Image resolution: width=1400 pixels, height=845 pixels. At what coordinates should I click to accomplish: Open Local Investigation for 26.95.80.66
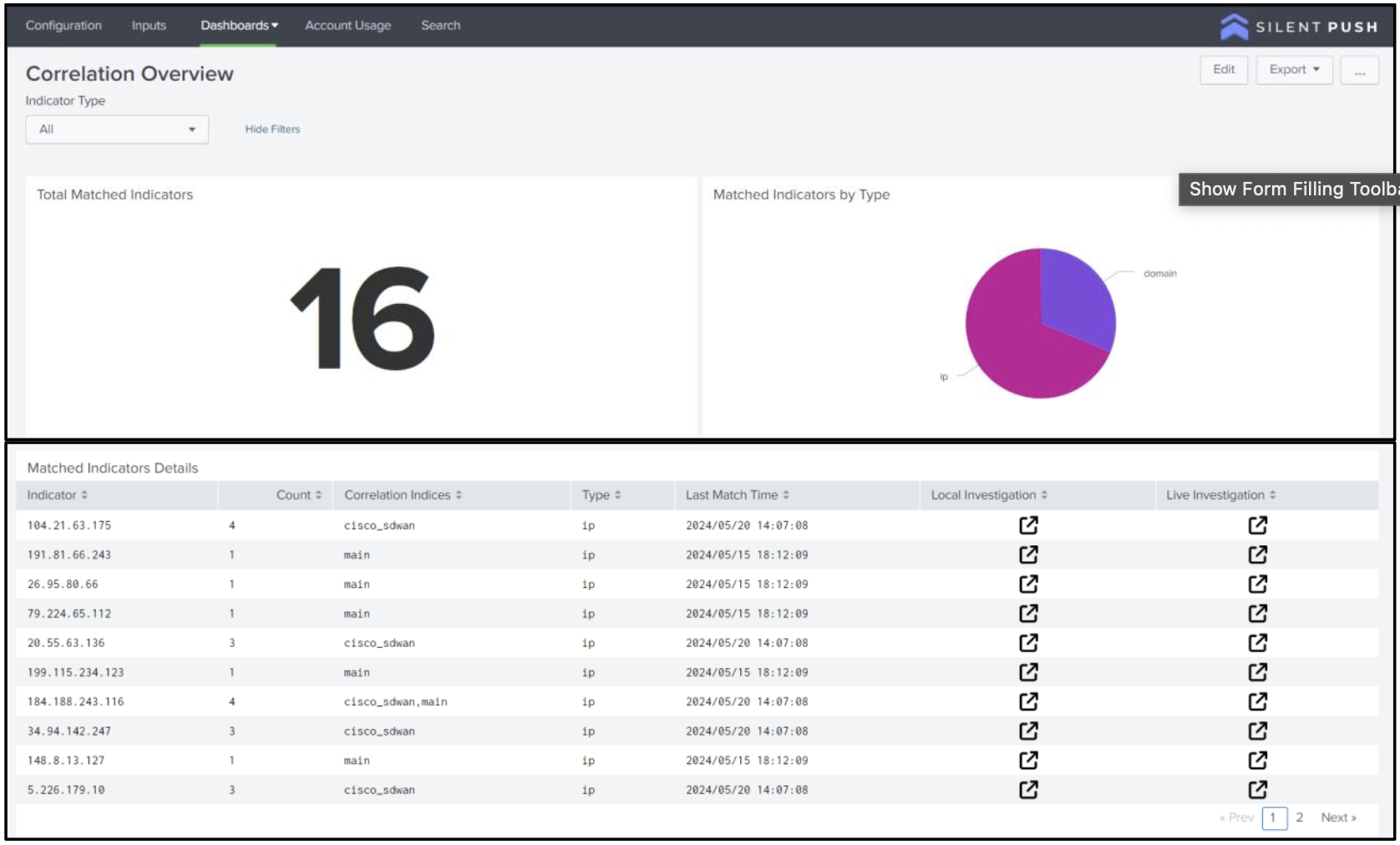[1028, 584]
